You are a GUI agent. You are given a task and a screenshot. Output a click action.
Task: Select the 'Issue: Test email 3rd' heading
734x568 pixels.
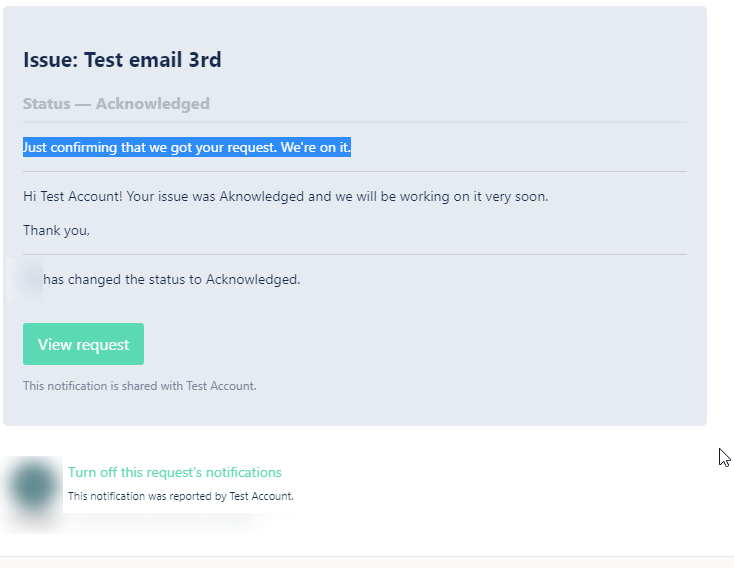pyautogui.click(x=122, y=59)
